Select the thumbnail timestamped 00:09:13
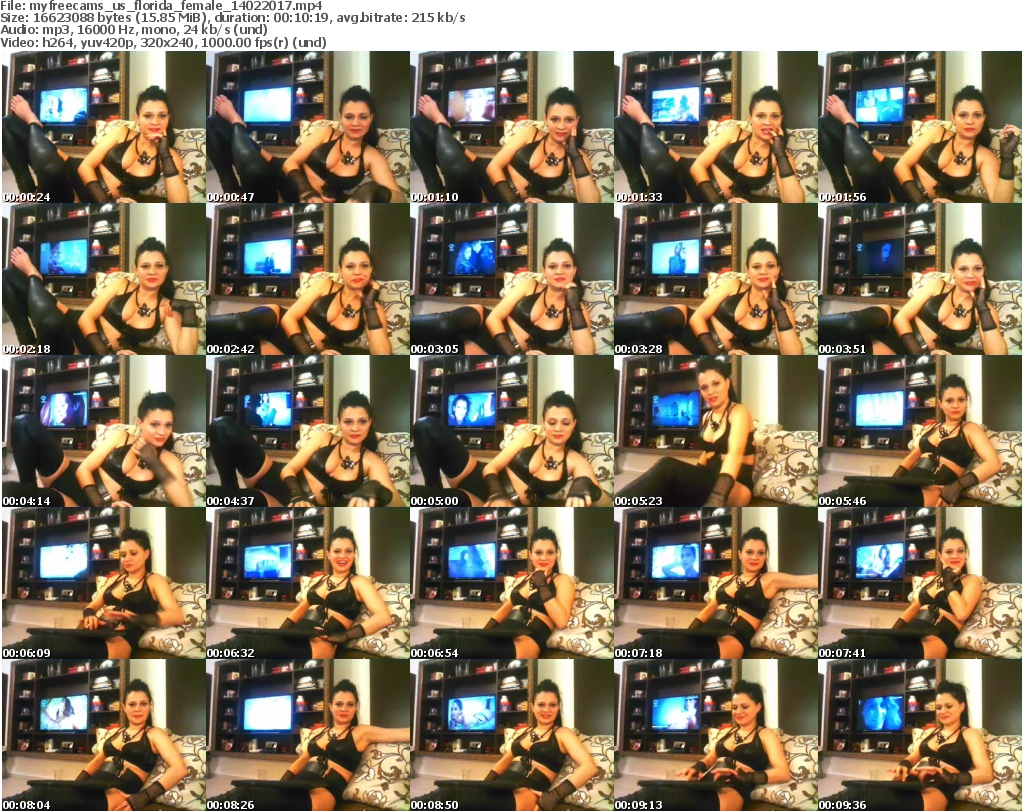This screenshot has width=1024, height=811. pyautogui.click(x=716, y=735)
